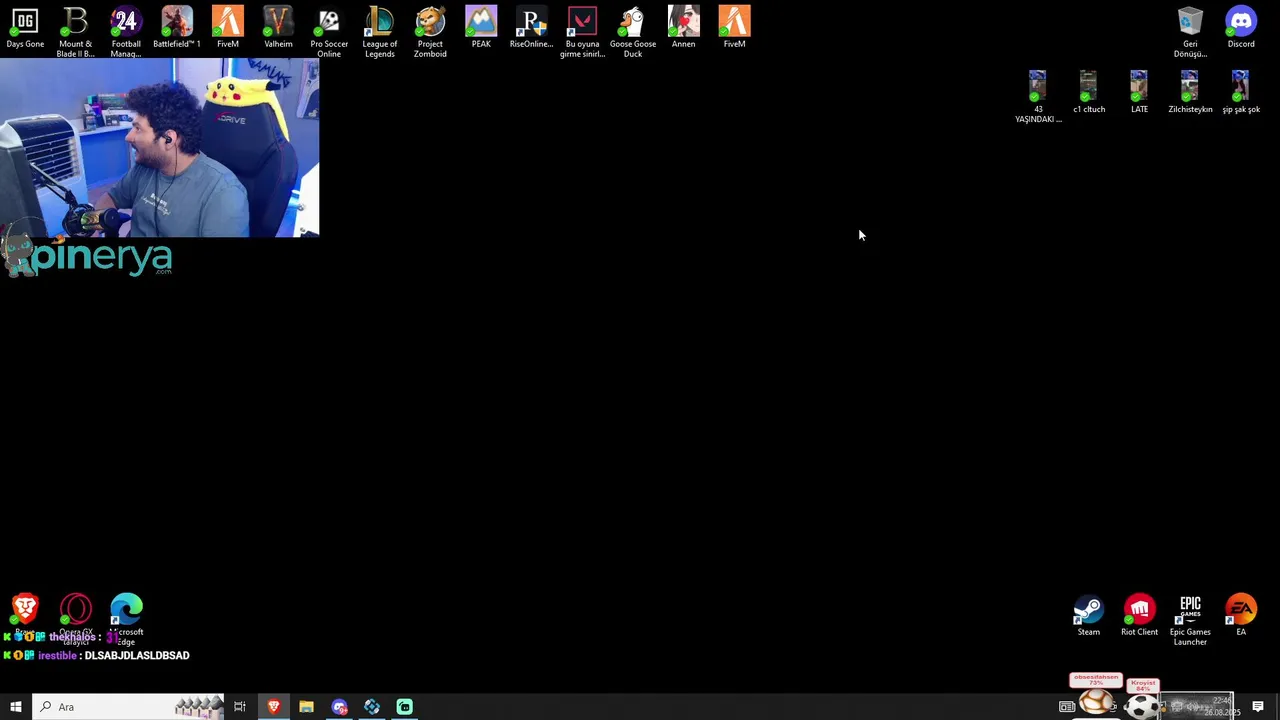The height and width of the screenshot is (720, 1280).
Task: Click the 'Ara' taskbar search box
Action: (128, 707)
